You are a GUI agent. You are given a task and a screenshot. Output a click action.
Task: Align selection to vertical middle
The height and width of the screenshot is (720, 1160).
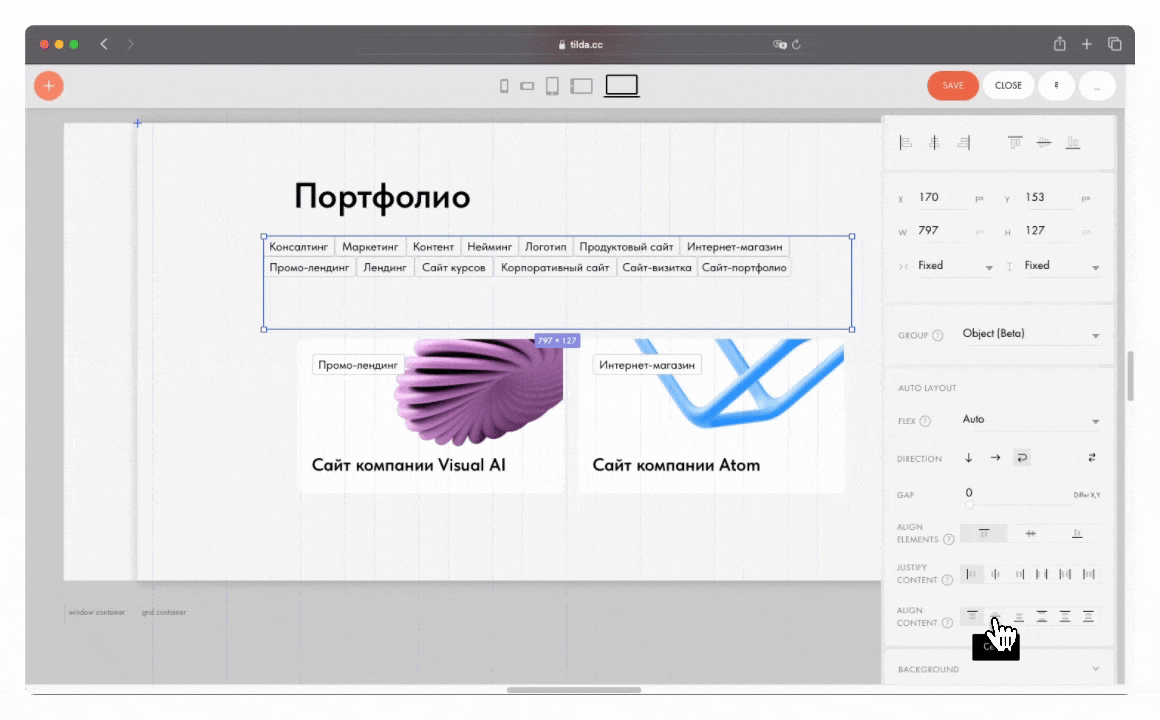[1044, 143]
